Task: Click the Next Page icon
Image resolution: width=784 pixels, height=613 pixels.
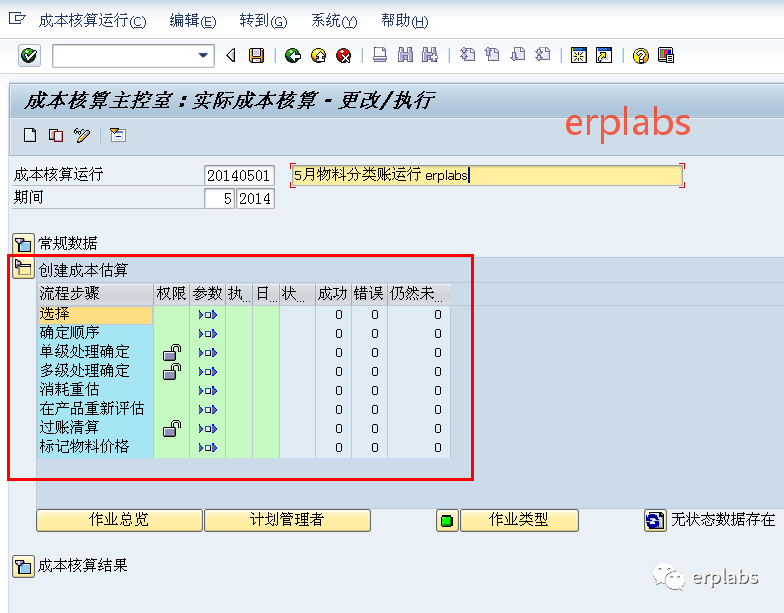Action: click(518, 54)
